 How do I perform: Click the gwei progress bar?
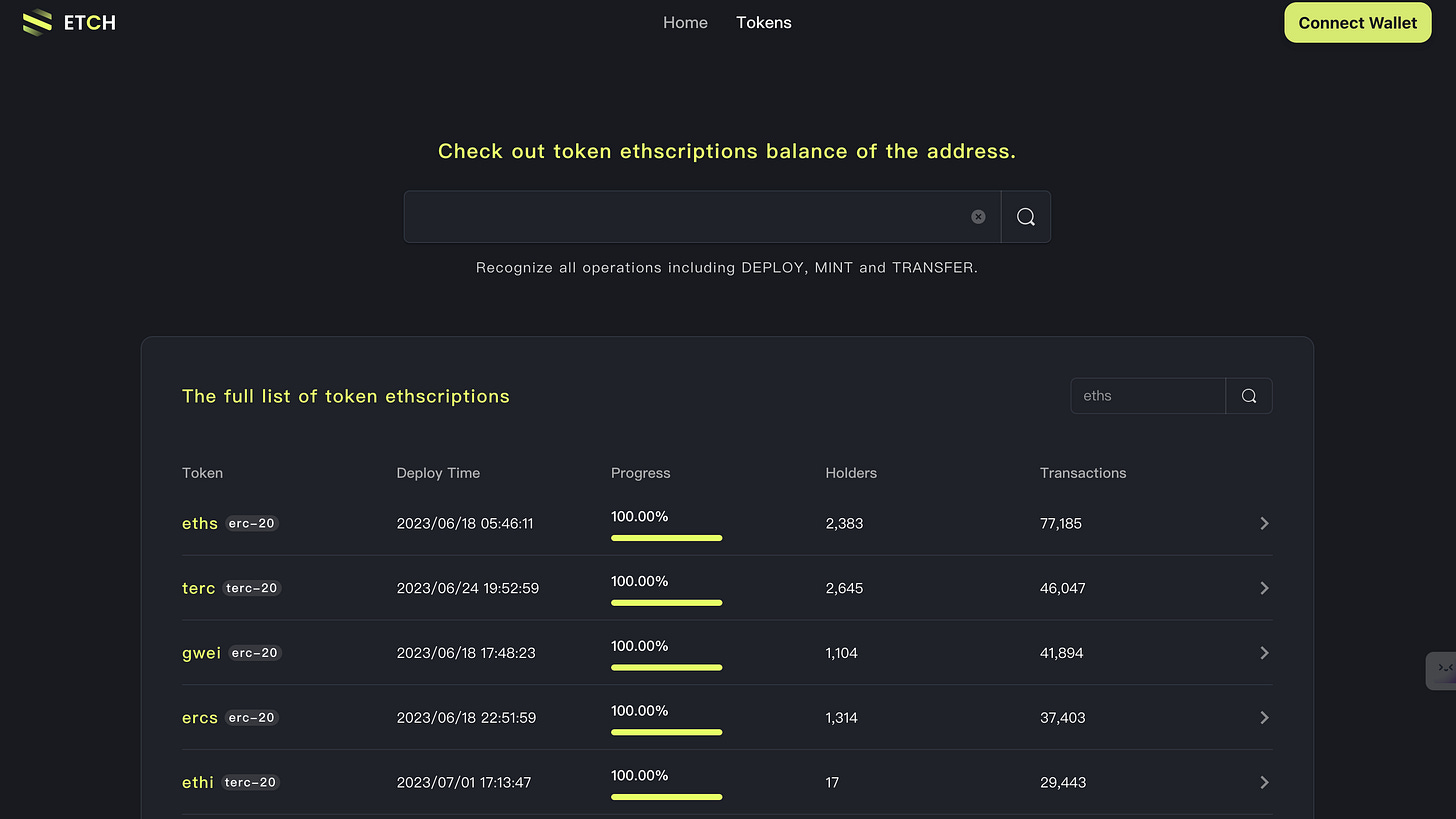(x=666, y=667)
